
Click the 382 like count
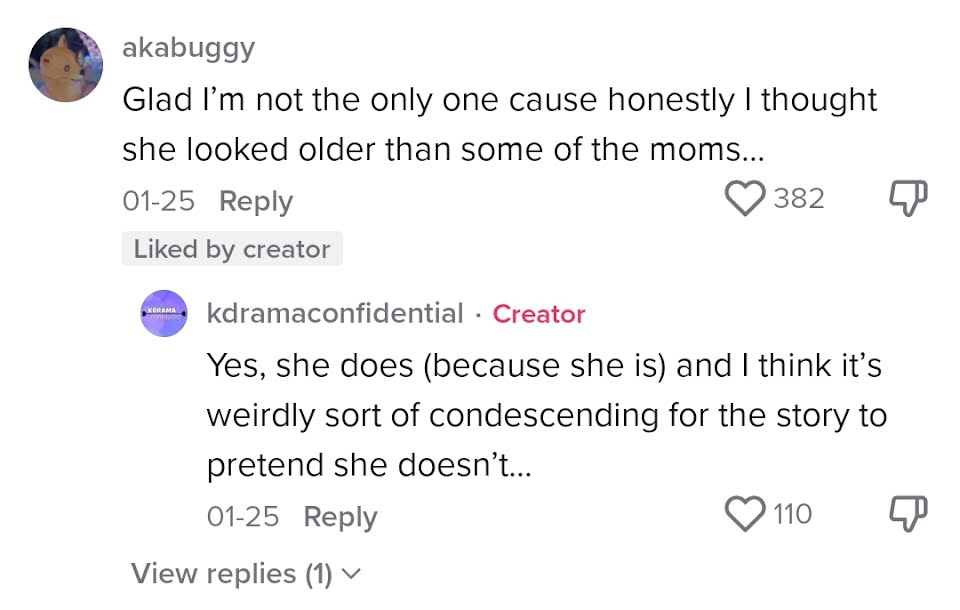799,198
